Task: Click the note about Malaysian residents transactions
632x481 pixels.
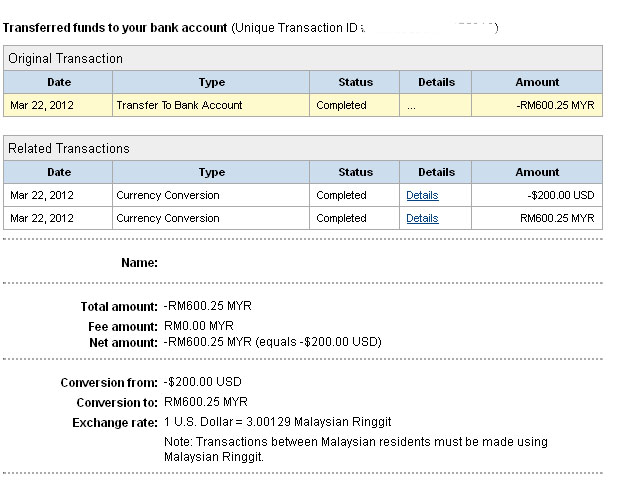Action: 356,449
